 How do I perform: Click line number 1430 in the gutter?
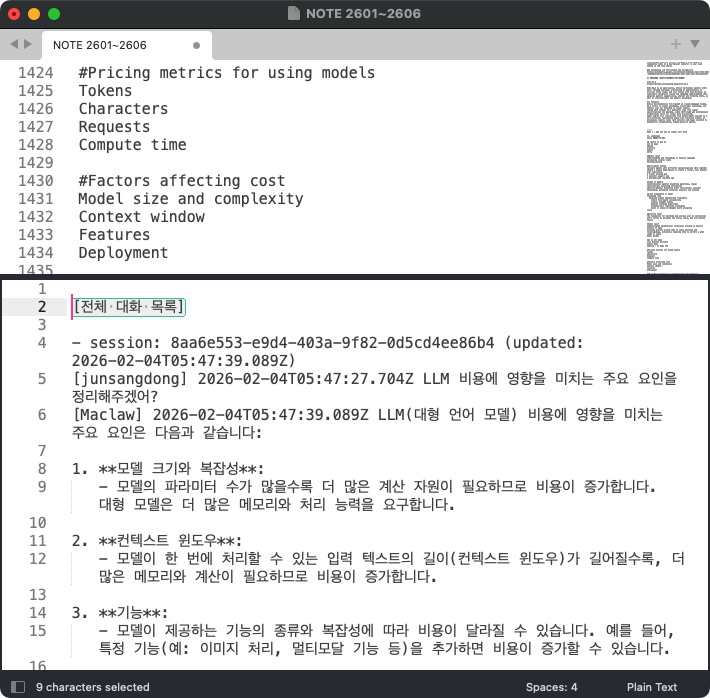pyautogui.click(x=36, y=181)
